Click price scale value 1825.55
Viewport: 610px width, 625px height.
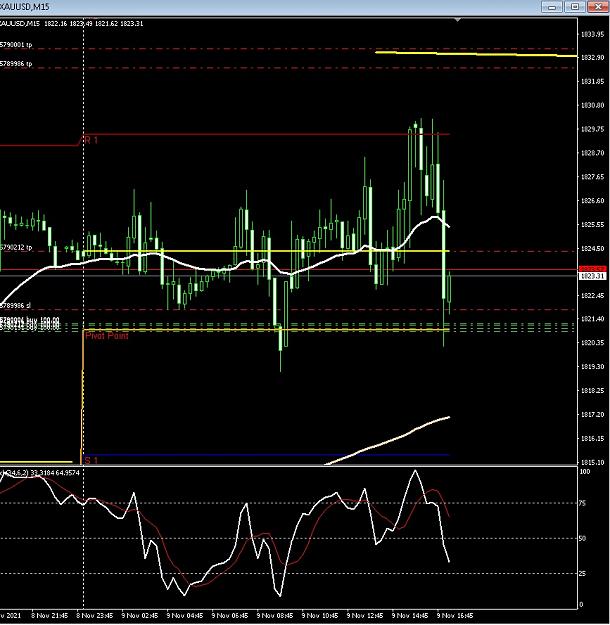click(x=592, y=224)
